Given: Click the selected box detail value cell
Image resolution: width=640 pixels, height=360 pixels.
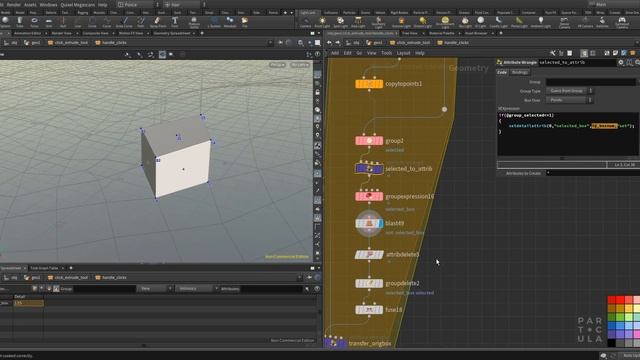Looking at the screenshot, I should (x=29, y=303).
